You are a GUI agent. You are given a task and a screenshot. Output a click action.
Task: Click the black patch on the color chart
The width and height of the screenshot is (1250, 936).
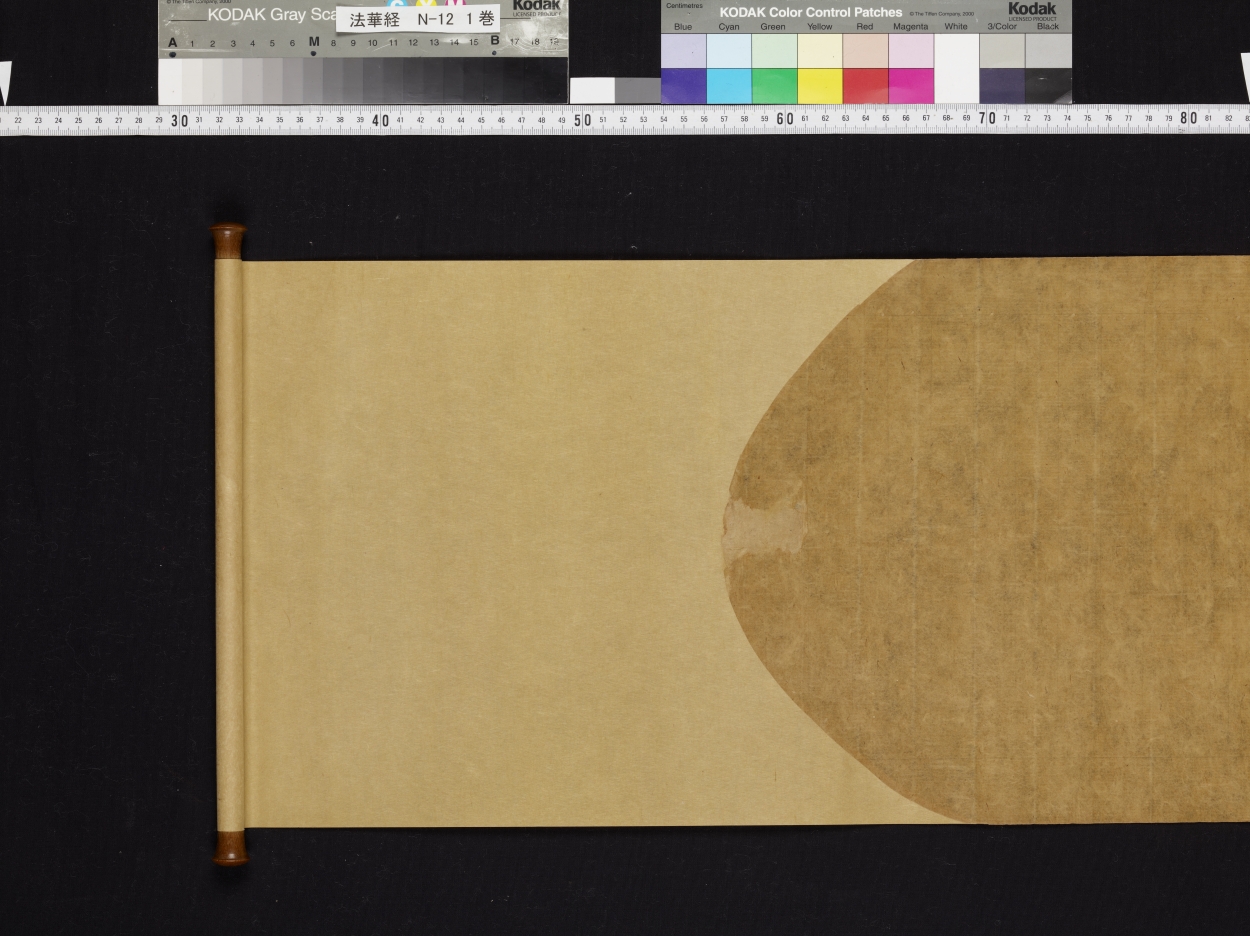coord(1048,86)
